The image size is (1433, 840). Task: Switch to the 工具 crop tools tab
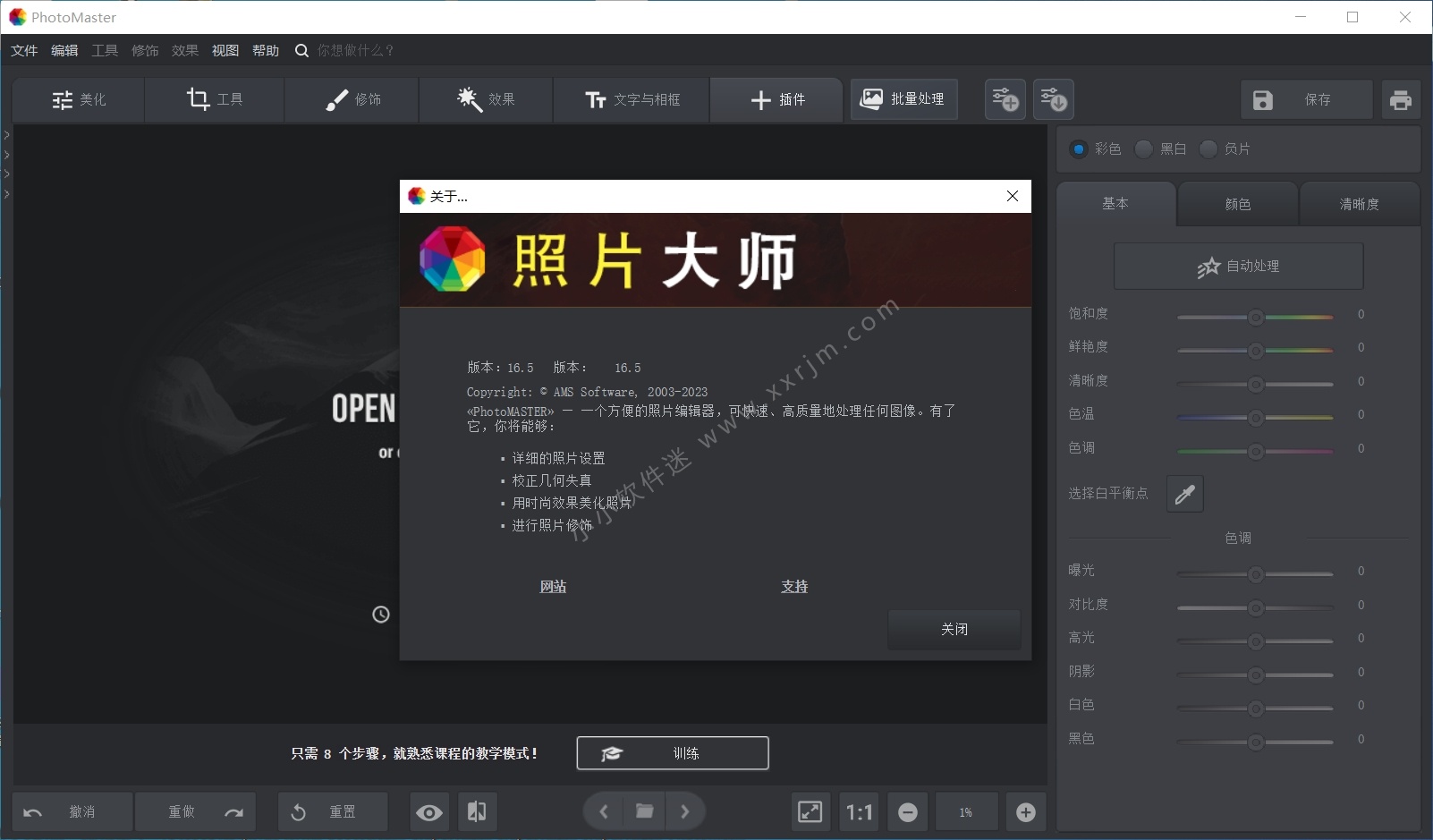click(215, 99)
